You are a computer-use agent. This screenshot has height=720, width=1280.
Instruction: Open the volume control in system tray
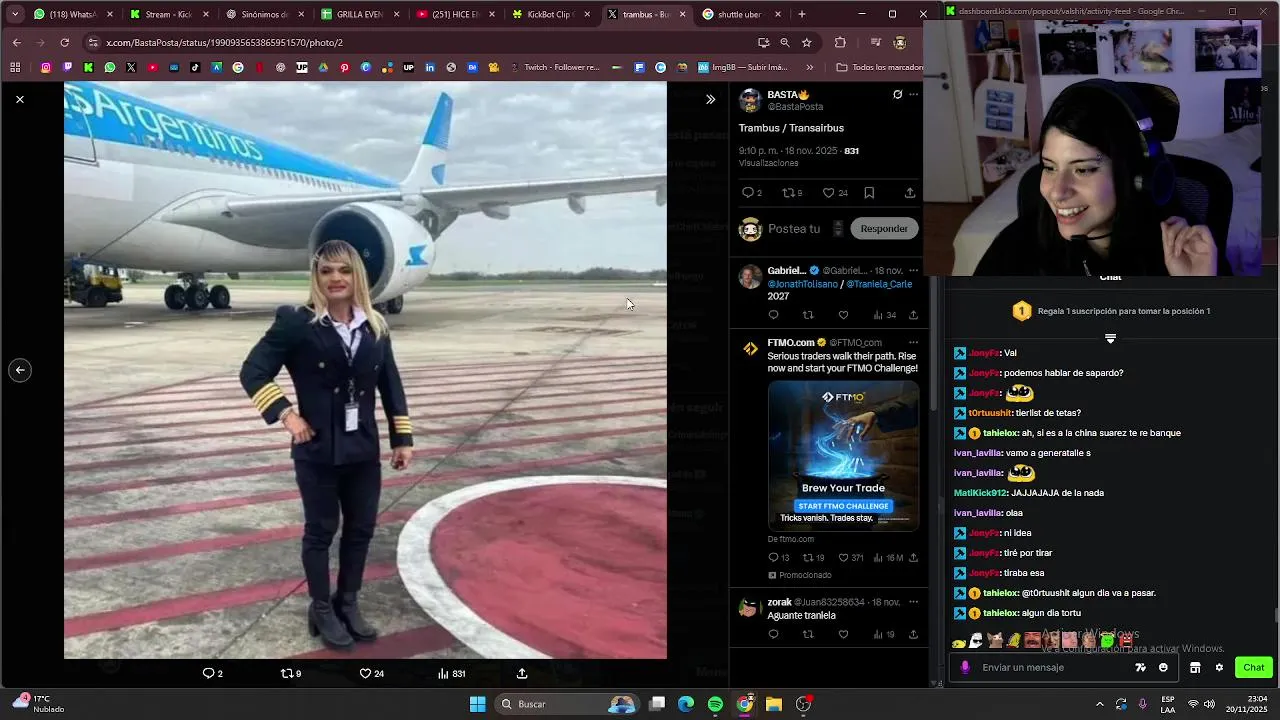point(1209,704)
